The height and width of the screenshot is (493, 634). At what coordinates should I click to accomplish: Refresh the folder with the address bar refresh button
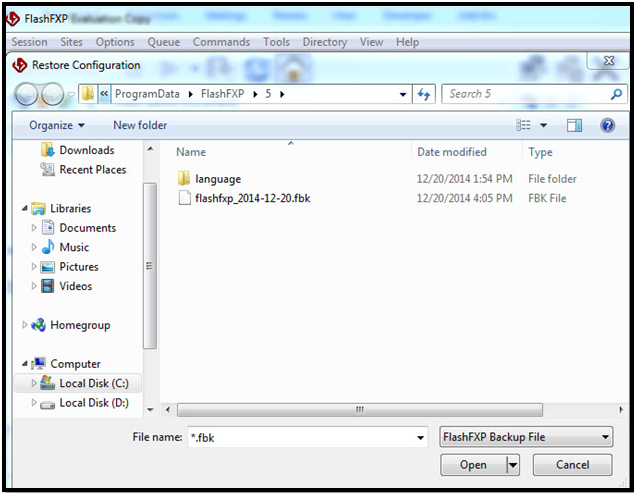coord(424,94)
